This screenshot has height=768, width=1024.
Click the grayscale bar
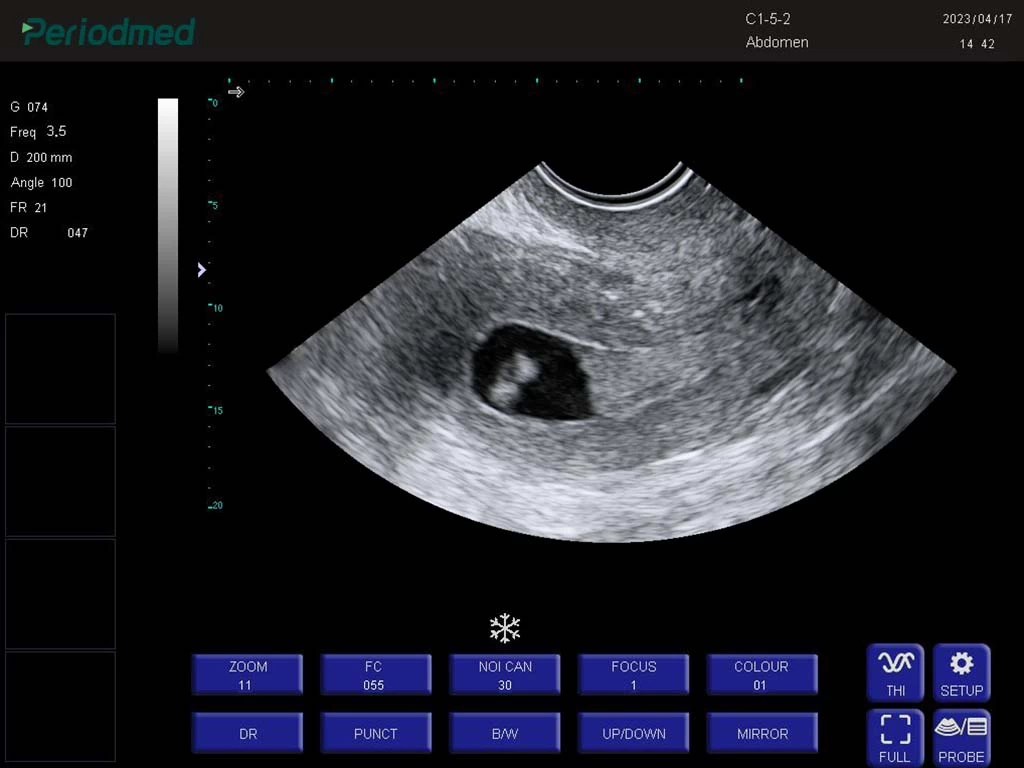(x=168, y=225)
